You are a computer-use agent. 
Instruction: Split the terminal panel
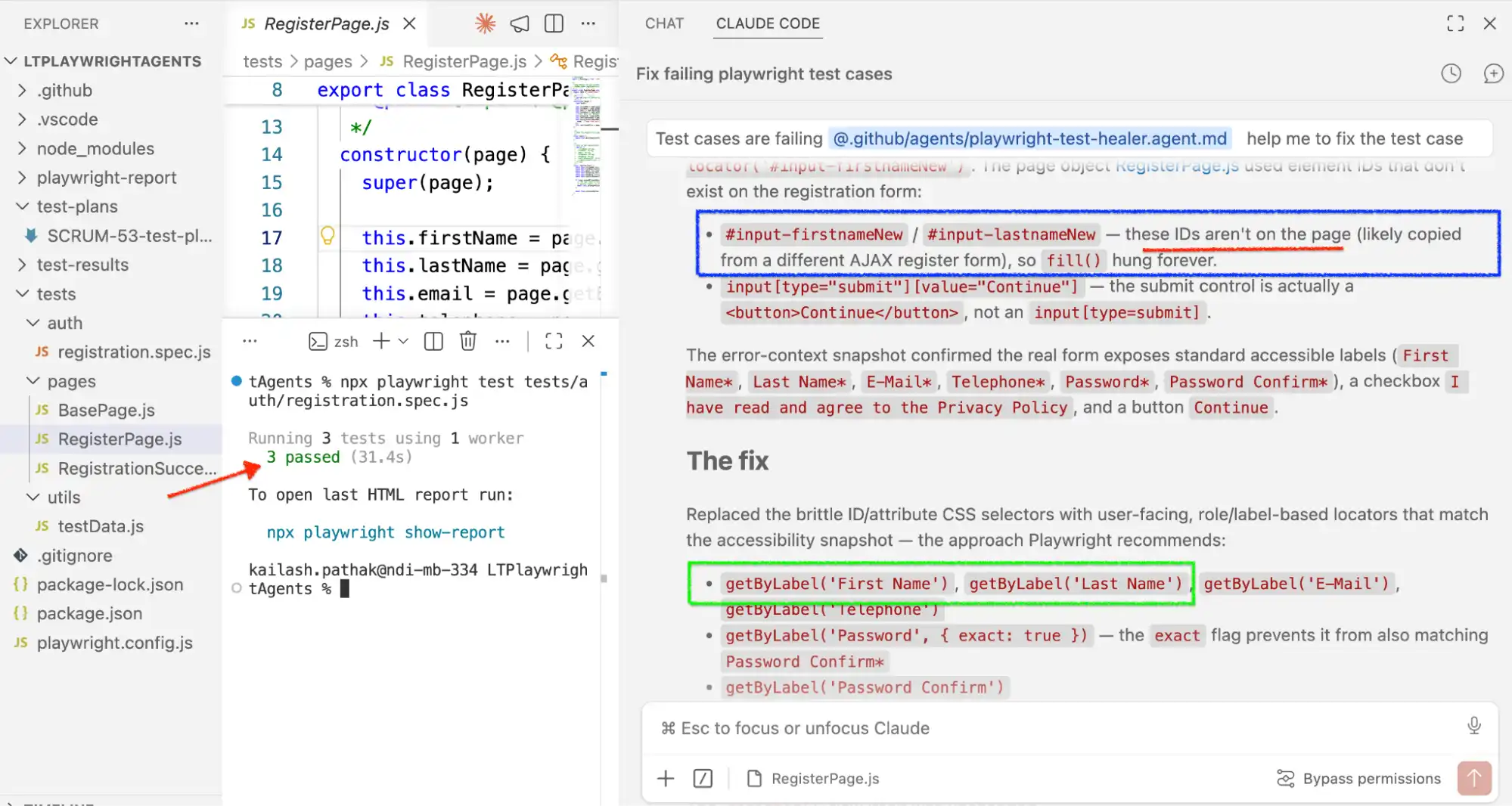click(433, 341)
